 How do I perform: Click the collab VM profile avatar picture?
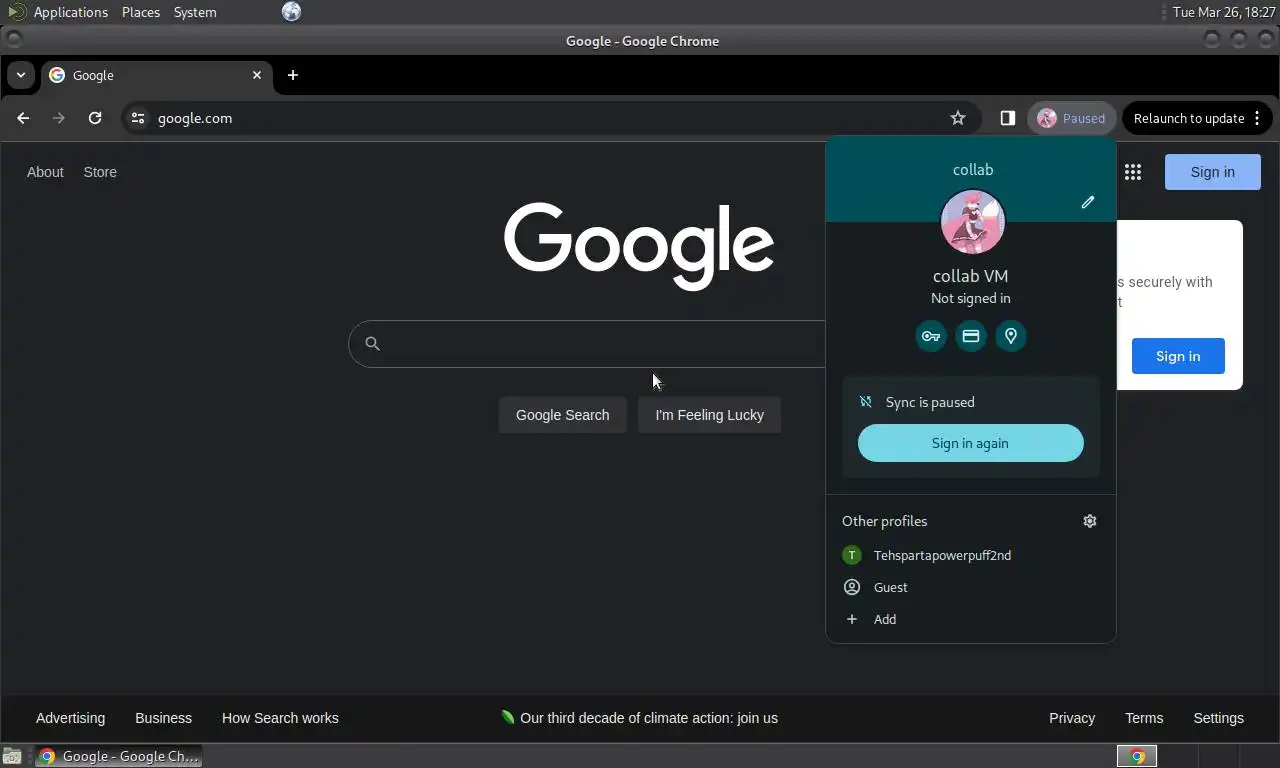(x=972, y=222)
